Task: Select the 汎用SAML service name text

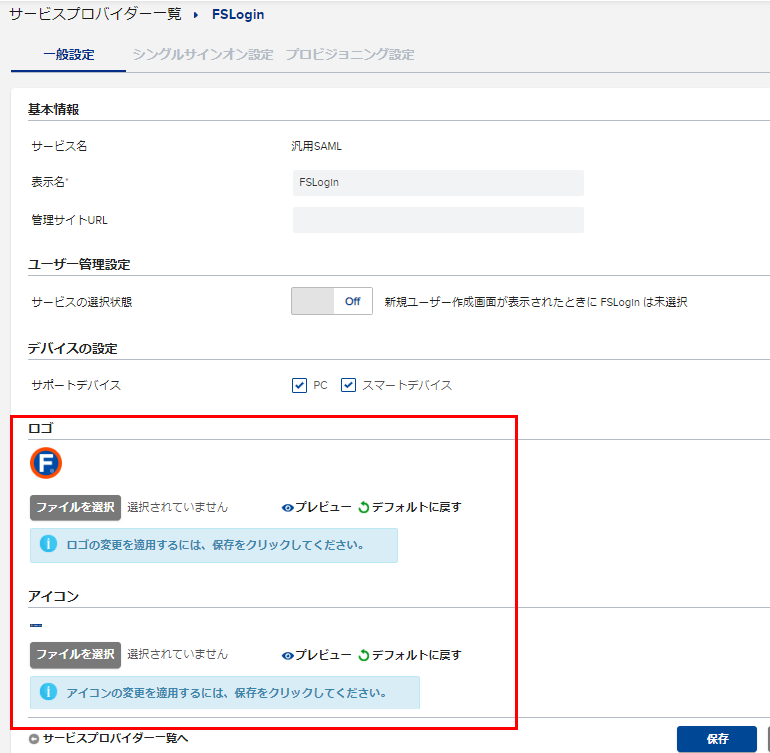Action: (x=316, y=146)
